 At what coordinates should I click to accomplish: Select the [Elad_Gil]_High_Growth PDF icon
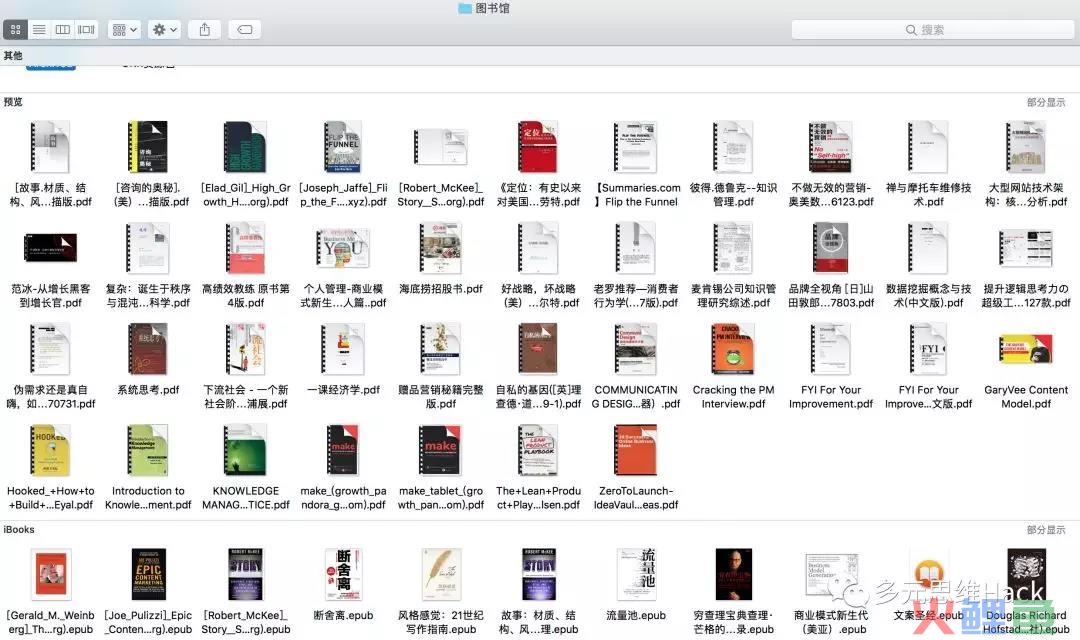click(x=246, y=147)
